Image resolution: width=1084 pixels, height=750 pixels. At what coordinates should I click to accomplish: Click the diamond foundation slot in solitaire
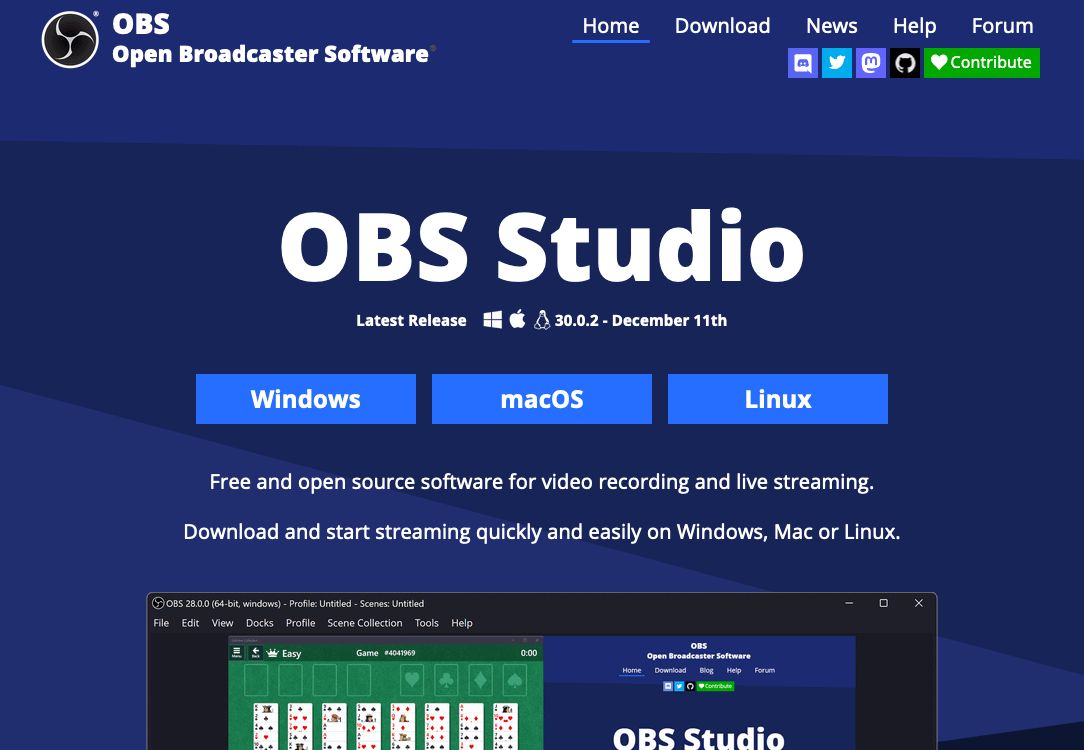480,680
